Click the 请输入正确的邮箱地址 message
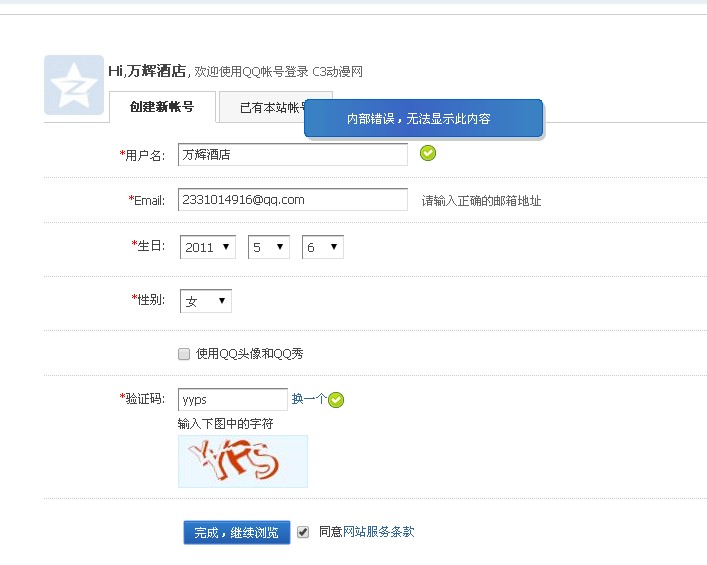The image size is (707, 565). 481,201
